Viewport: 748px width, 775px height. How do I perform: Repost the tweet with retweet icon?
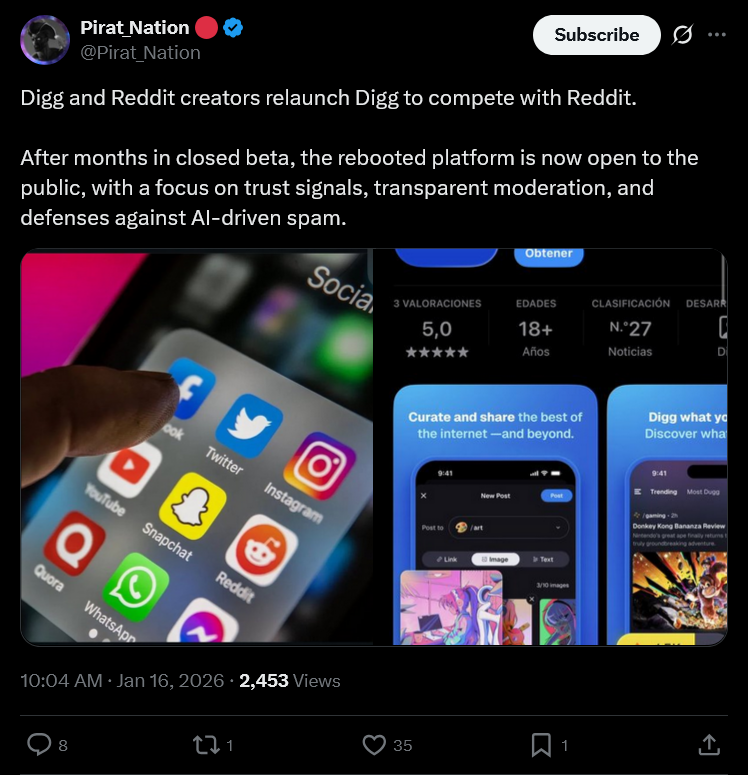[x=206, y=745]
